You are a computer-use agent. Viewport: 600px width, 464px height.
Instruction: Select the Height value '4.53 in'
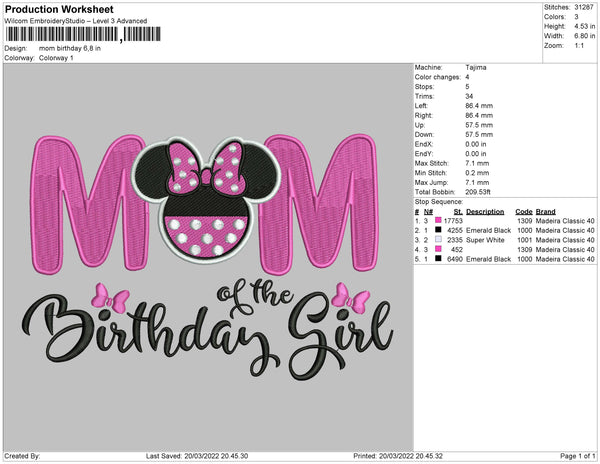pyautogui.click(x=585, y=26)
